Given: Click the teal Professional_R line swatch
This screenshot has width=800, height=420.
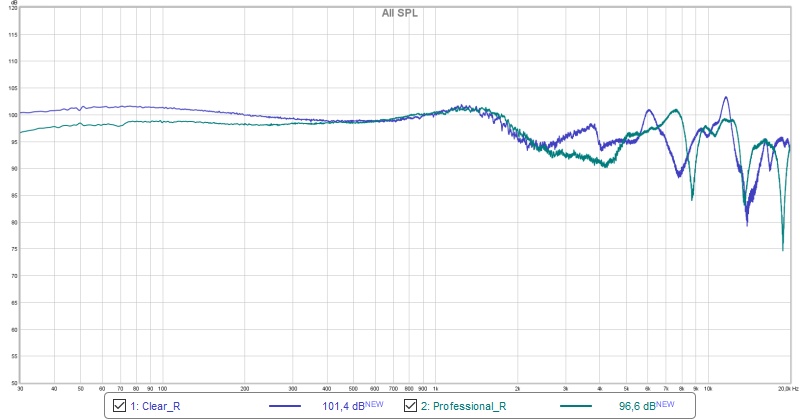Looking at the screenshot, I should tap(579, 406).
